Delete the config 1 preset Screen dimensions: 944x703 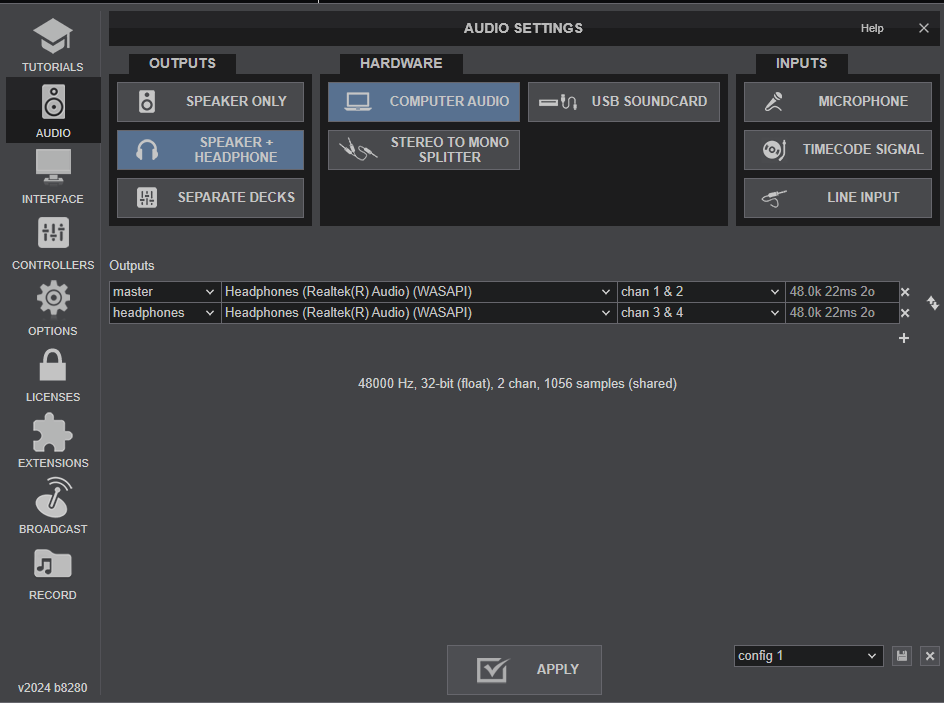pos(930,656)
